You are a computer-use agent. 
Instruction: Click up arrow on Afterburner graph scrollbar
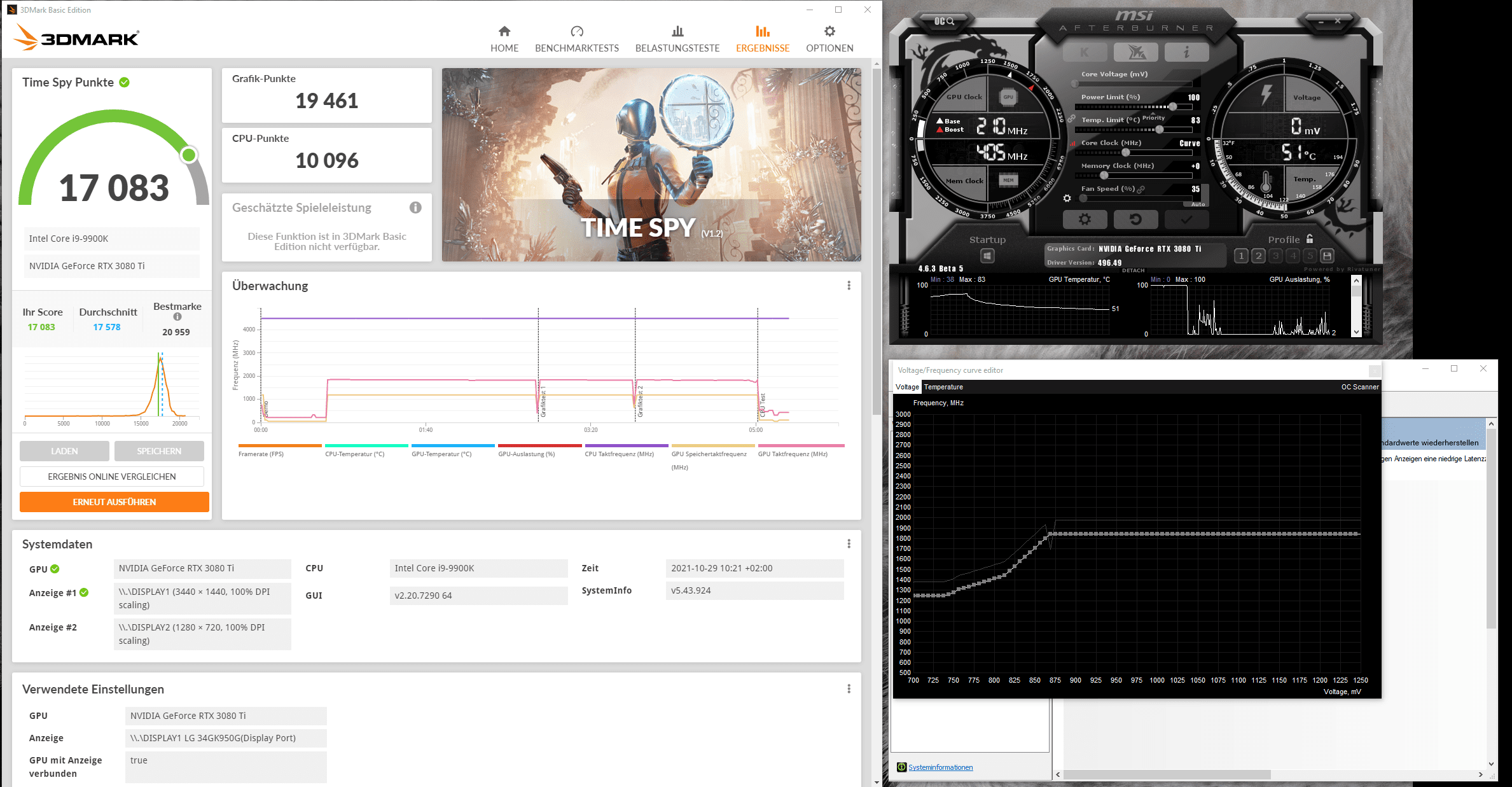click(x=1356, y=281)
